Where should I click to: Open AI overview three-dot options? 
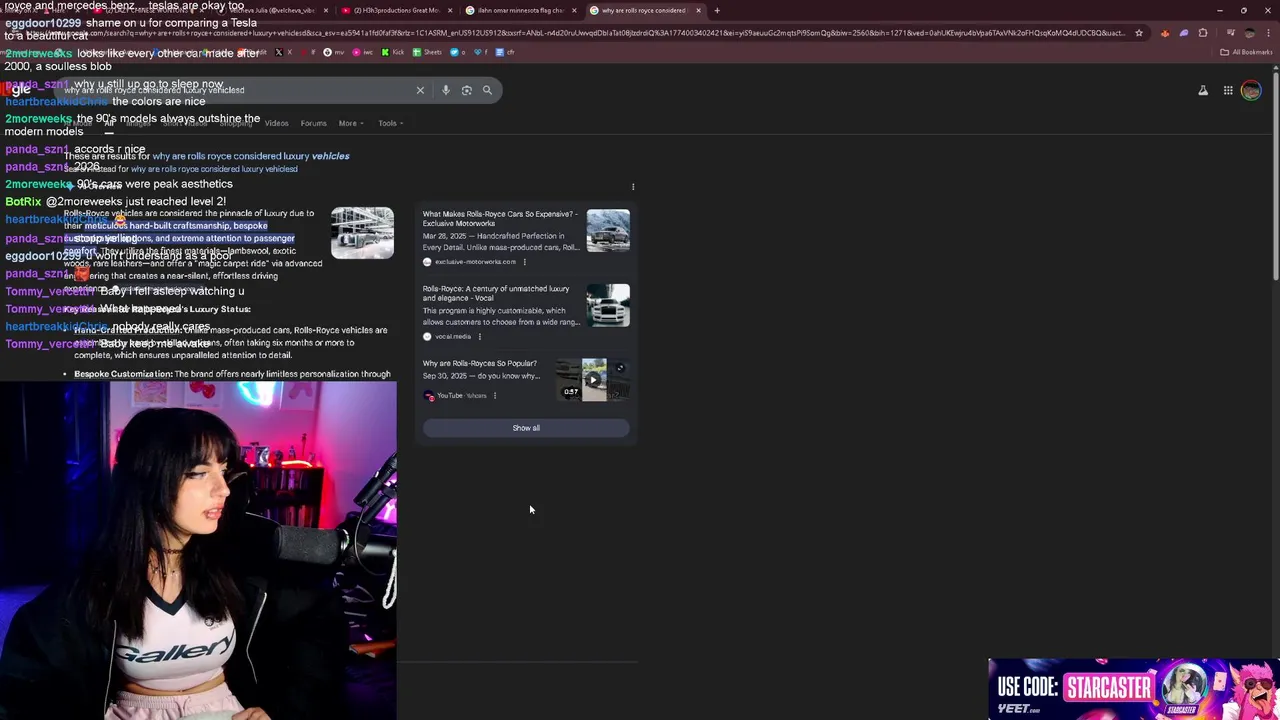(633, 187)
